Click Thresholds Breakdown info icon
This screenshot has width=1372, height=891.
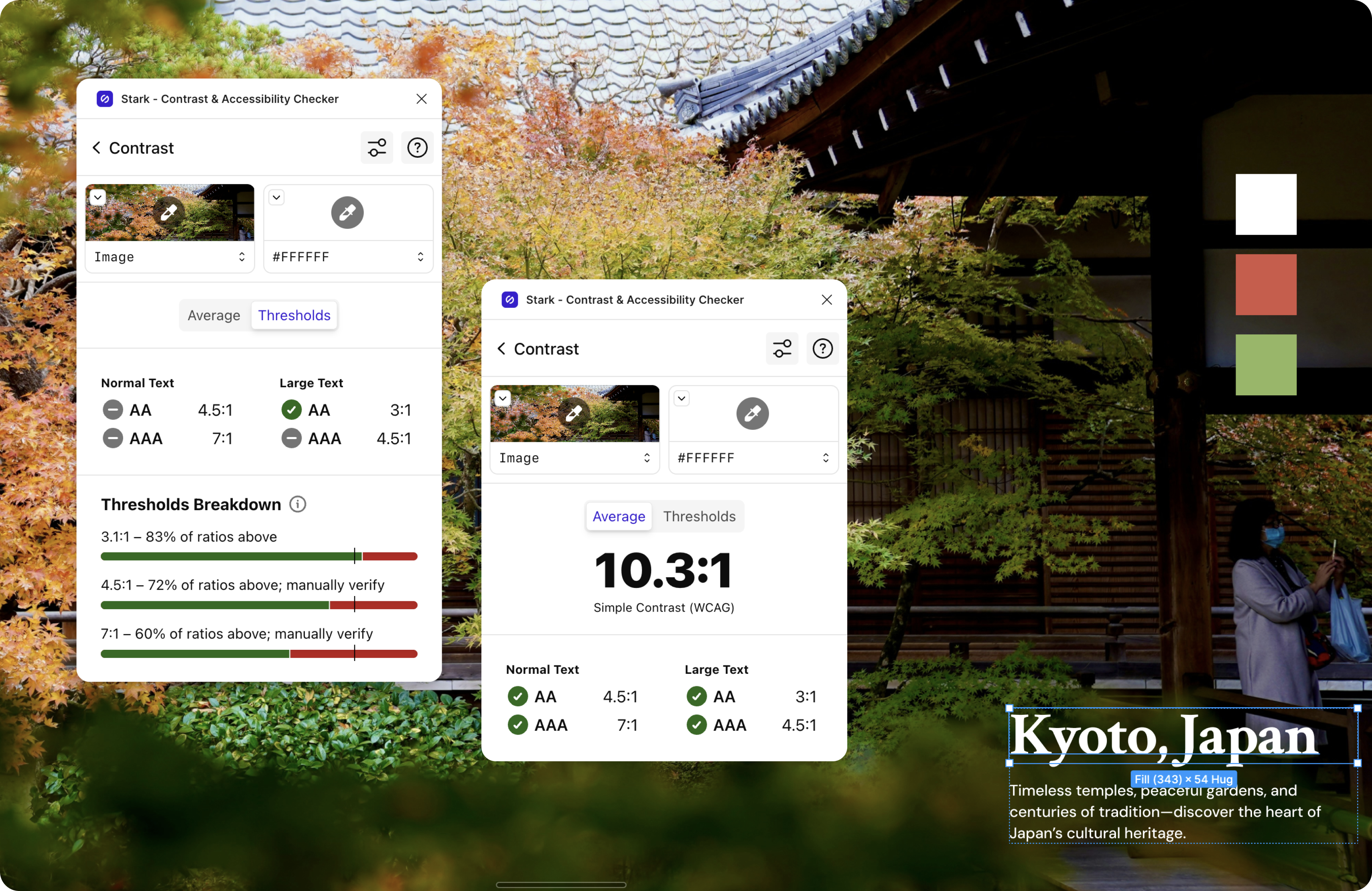point(297,504)
